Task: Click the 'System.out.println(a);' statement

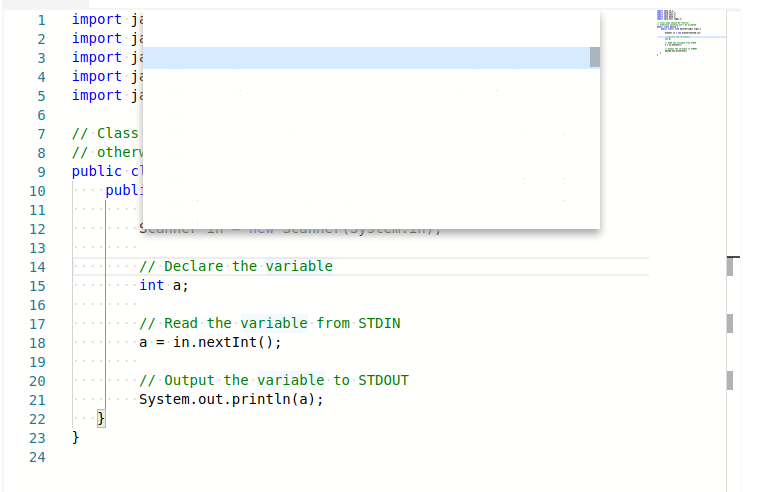Action: tap(231, 400)
